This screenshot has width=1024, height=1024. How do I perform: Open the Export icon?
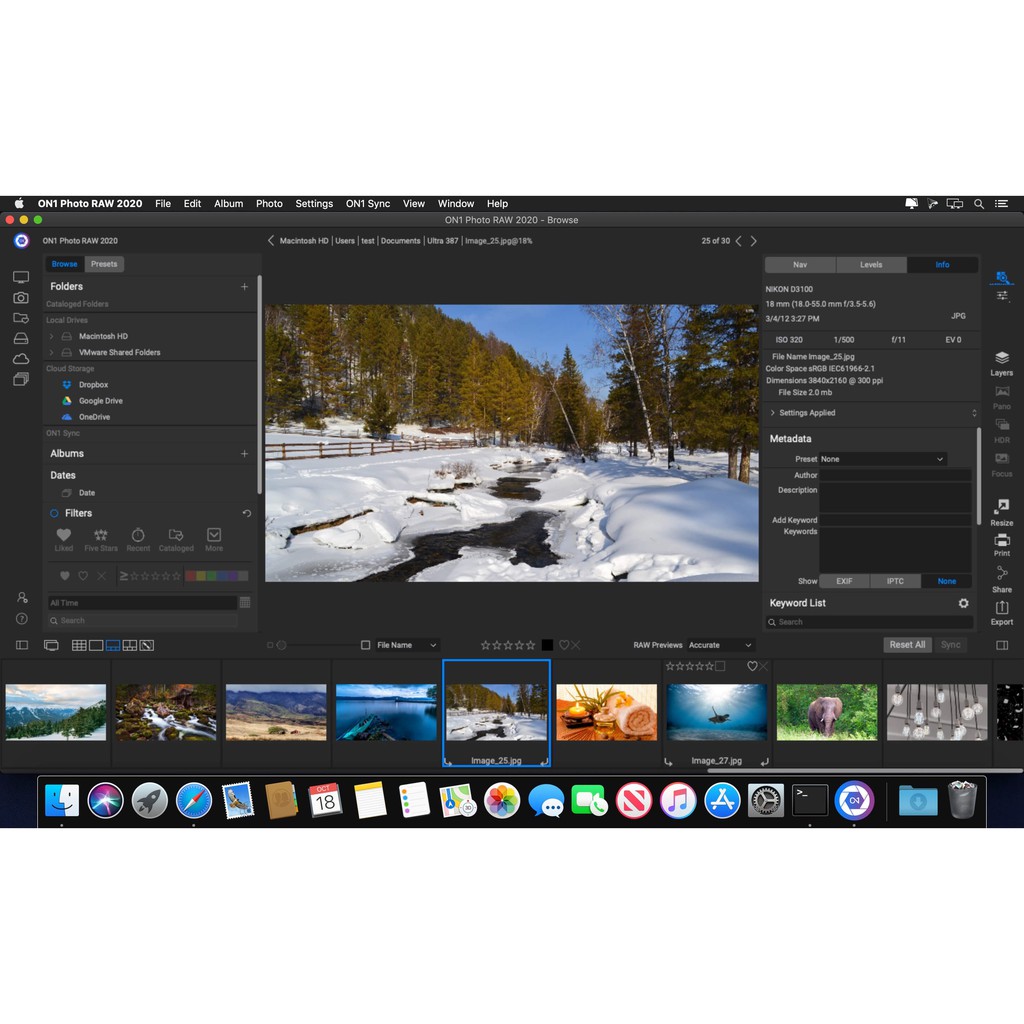pos(1001,608)
